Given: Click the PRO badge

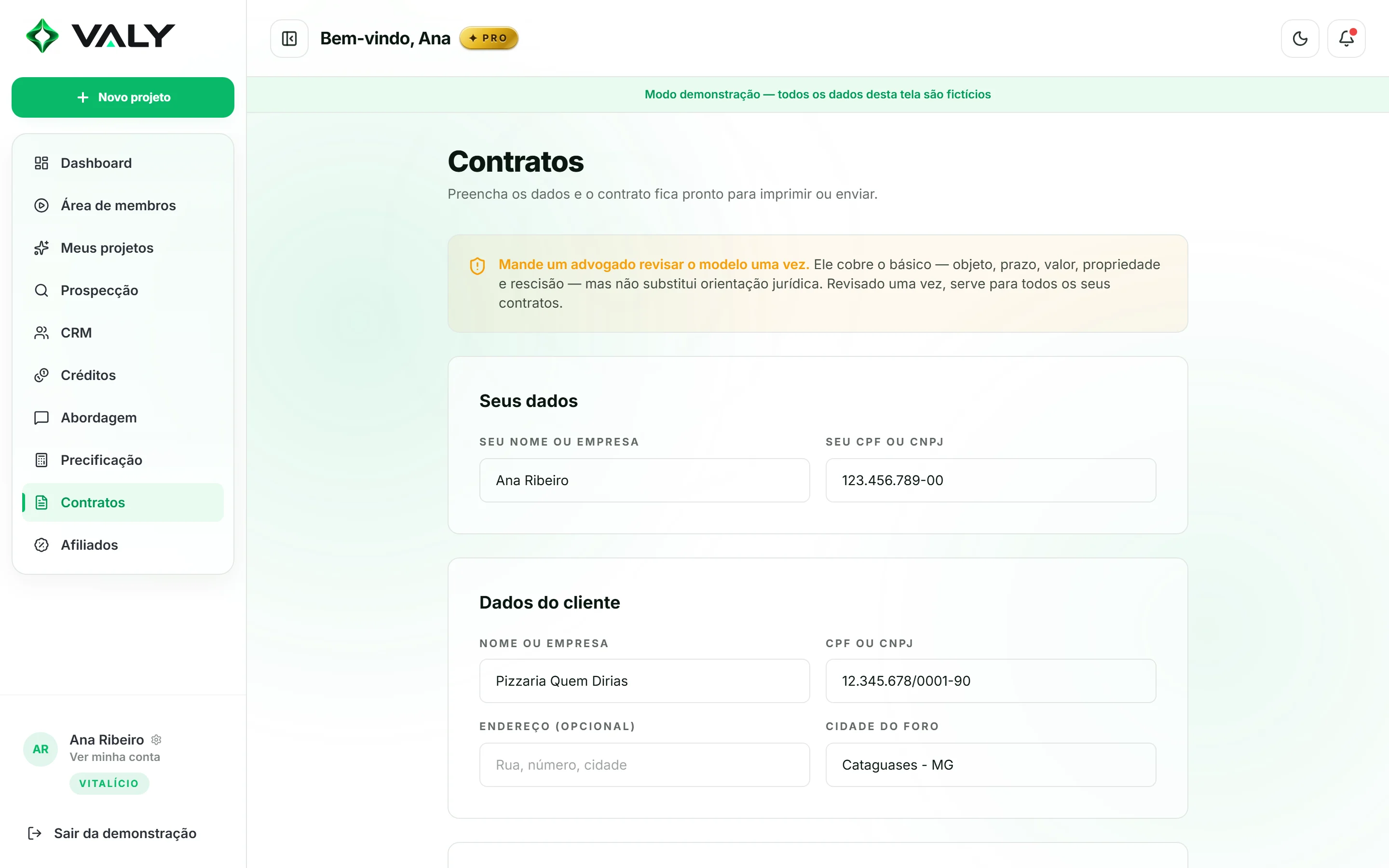Looking at the screenshot, I should [x=489, y=39].
